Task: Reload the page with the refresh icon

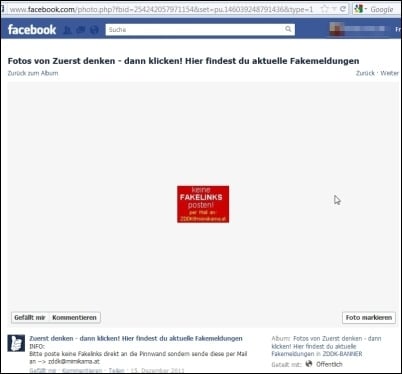Action: [x=343, y=9]
